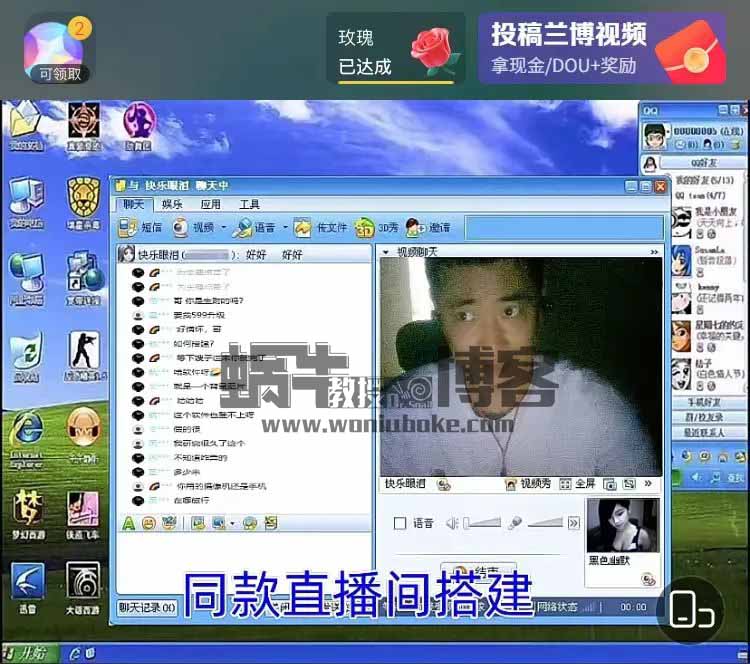Switch to the 娱乐 tab
750x664 pixels.
point(172,205)
